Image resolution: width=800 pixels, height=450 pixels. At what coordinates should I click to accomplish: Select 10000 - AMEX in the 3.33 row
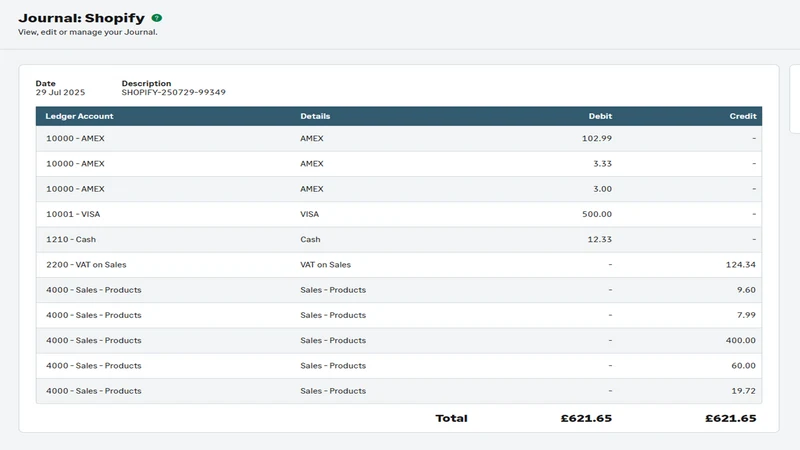click(75, 164)
